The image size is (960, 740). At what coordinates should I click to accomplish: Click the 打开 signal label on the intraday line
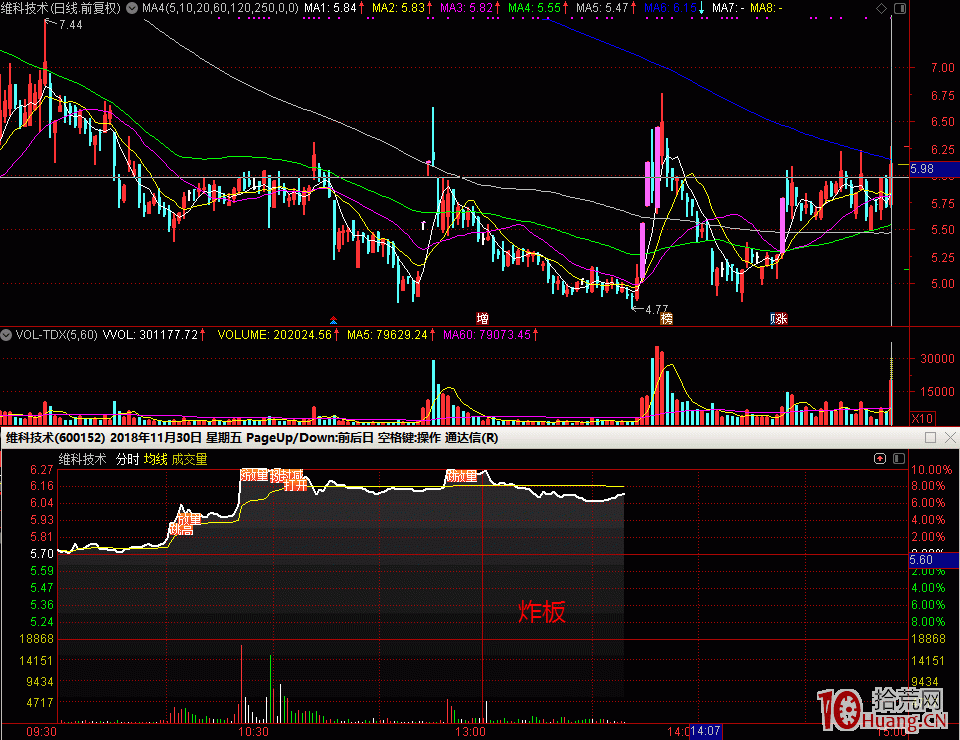point(294,486)
